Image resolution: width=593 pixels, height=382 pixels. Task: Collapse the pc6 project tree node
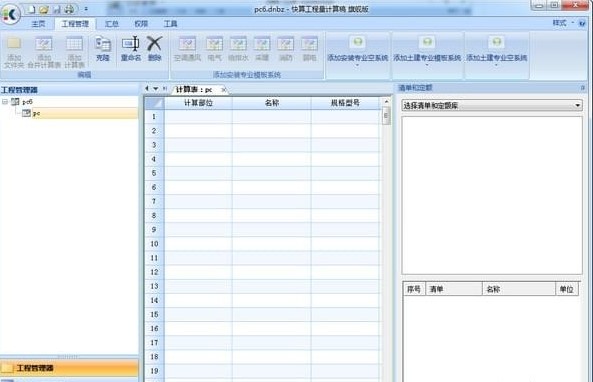[5, 102]
